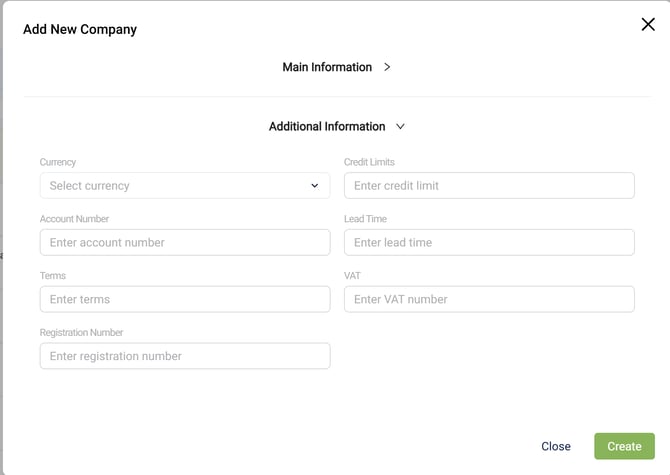Click the Currency field label

[58, 162]
